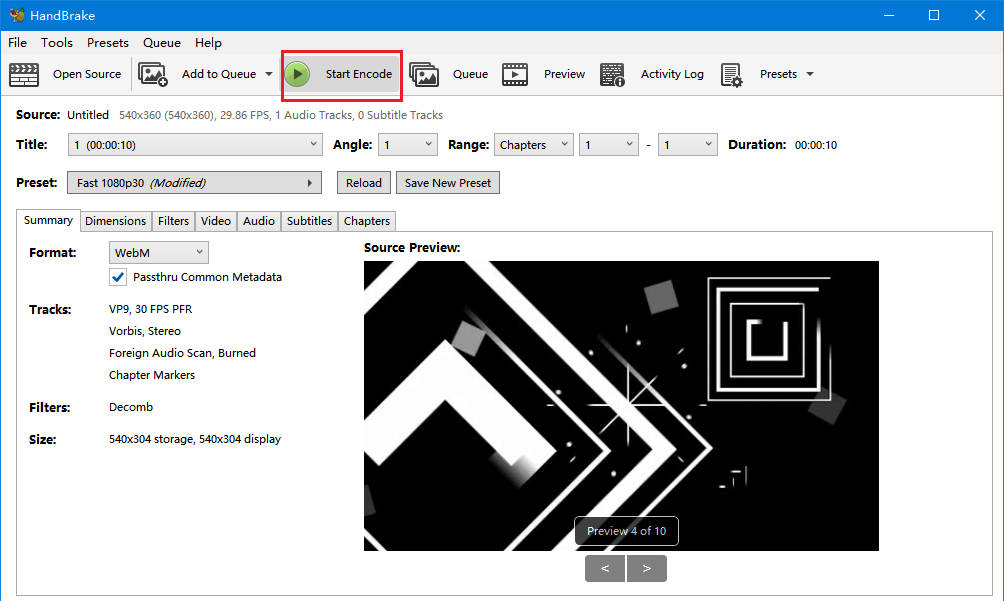
Task: Click the Presets gear document icon
Action: coord(731,74)
